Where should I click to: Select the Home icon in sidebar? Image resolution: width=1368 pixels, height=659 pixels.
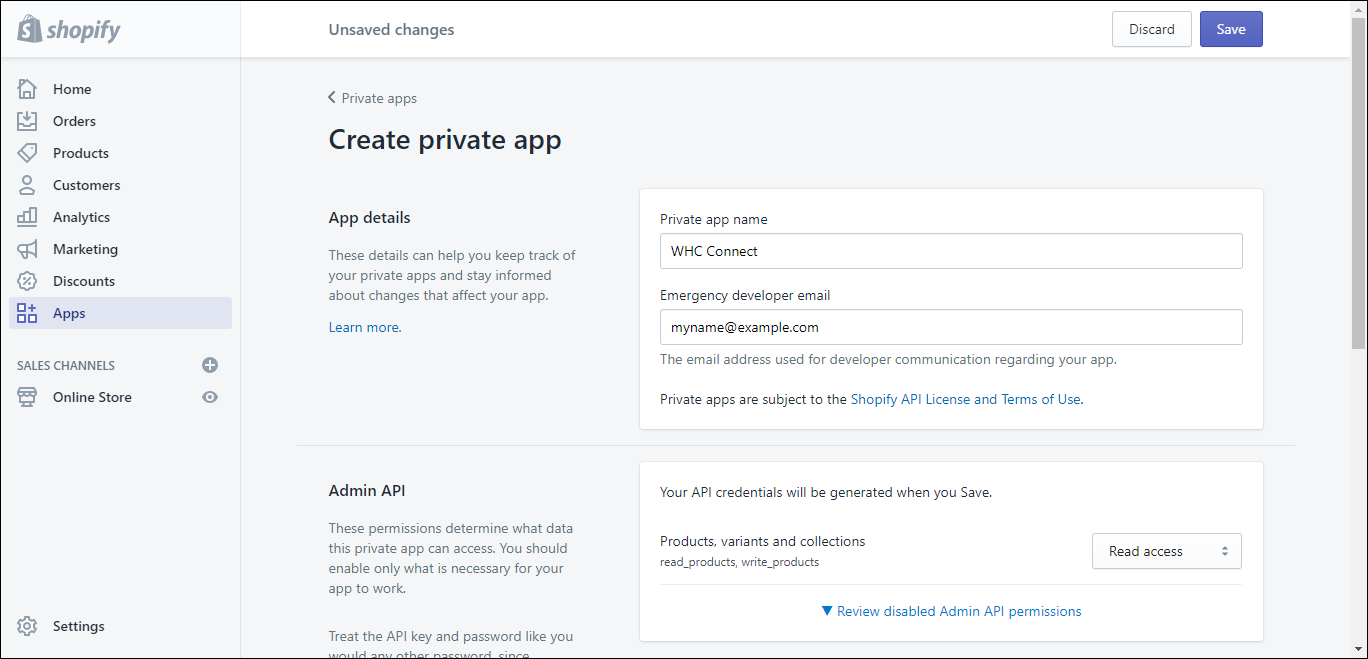tap(27, 88)
